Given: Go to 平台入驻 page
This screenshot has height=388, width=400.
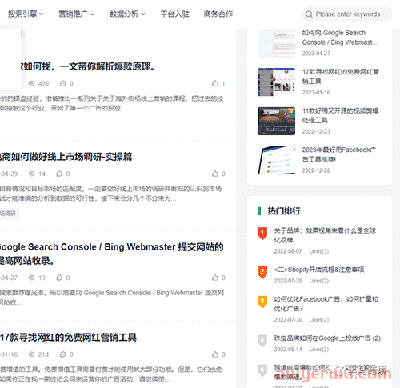Looking at the screenshot, I should (175, 14).
